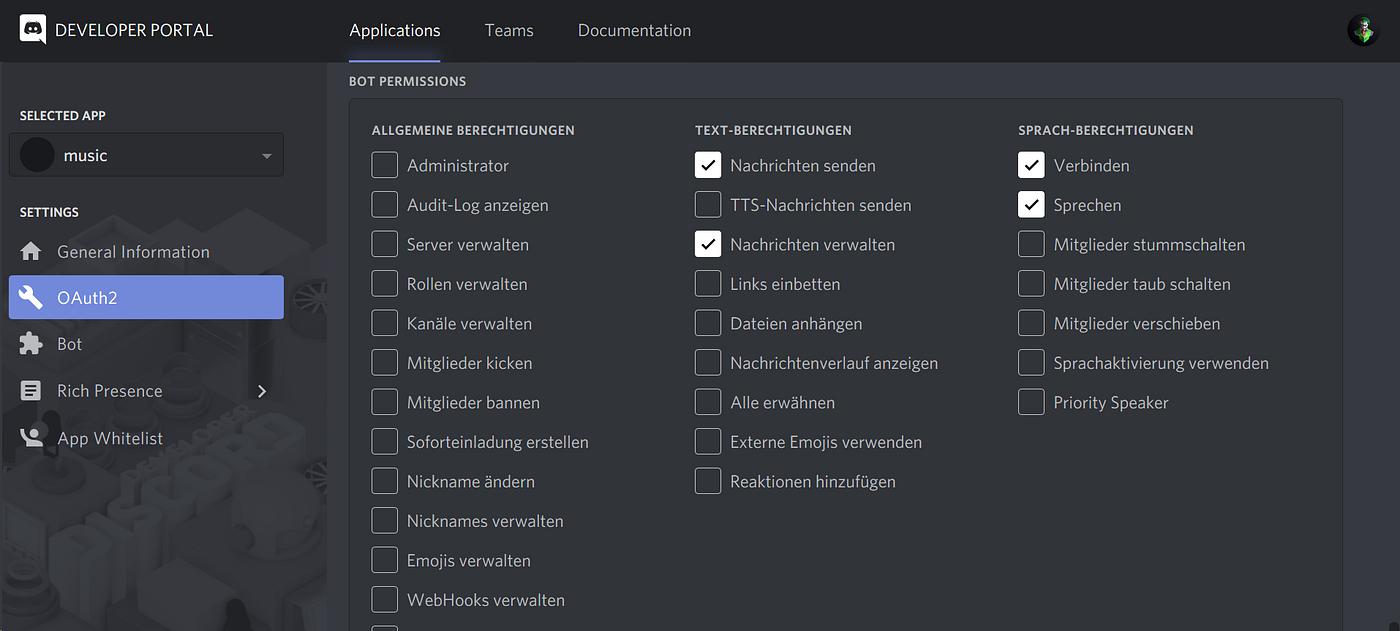Disable the Verbinden voice permission
Viewport: 1400px width, 631px height.
[x=1031, y=165]
